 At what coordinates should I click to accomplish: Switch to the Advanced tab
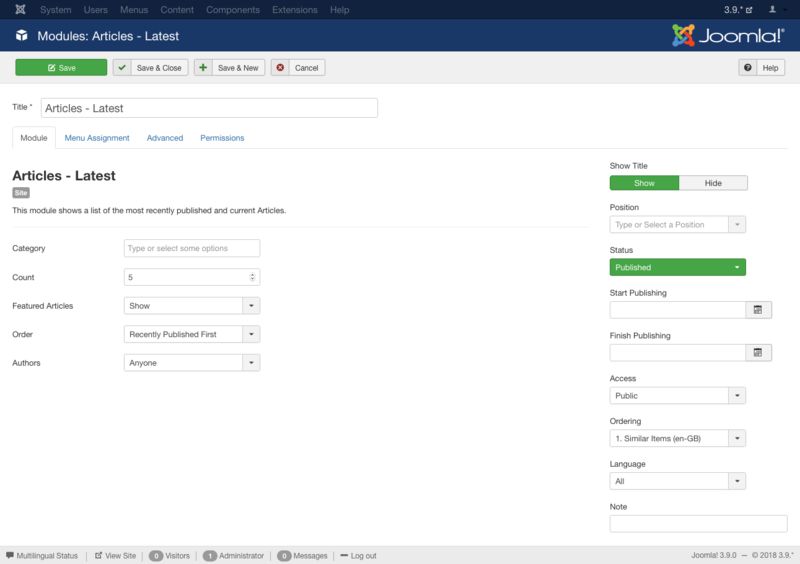[x=165, y=138]
